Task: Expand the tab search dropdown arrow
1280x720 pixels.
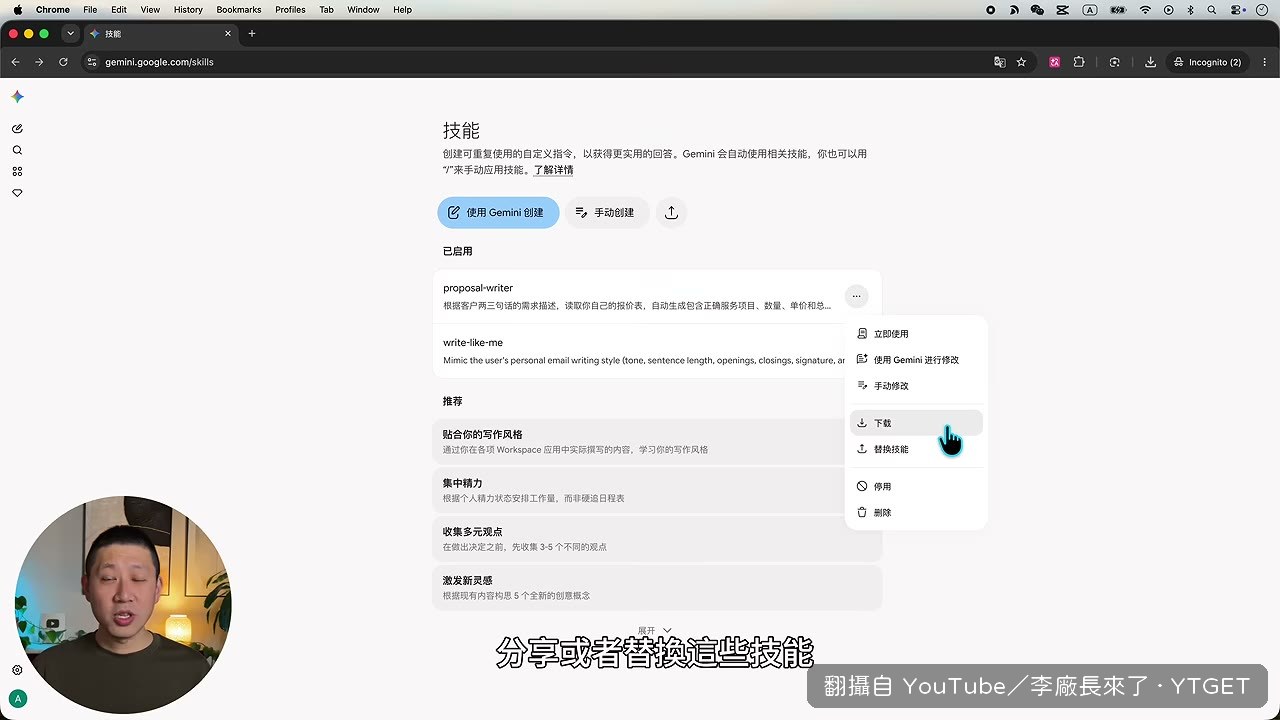Action: pos(70,34)
